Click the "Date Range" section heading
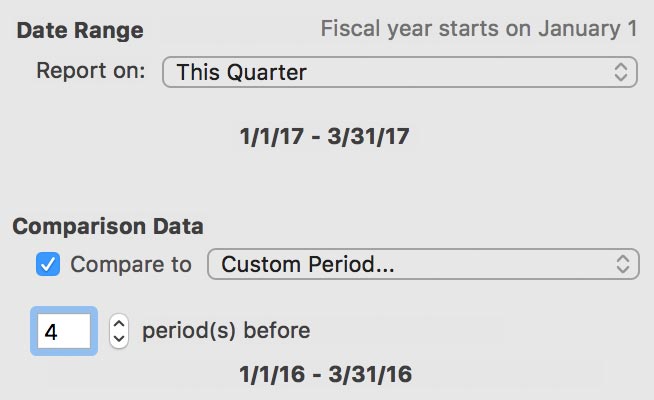 point(80,30)
